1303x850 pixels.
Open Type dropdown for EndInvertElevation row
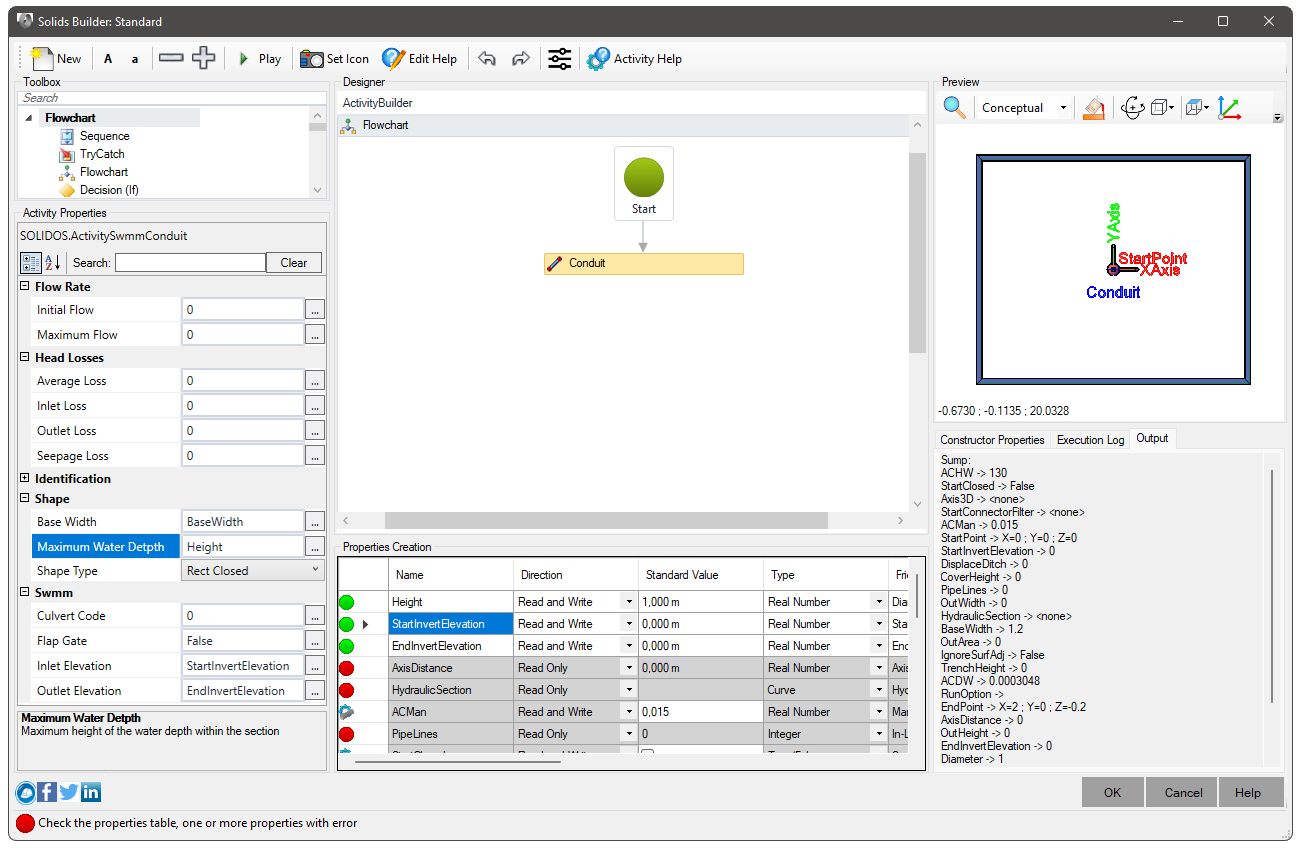coord(879,646)
